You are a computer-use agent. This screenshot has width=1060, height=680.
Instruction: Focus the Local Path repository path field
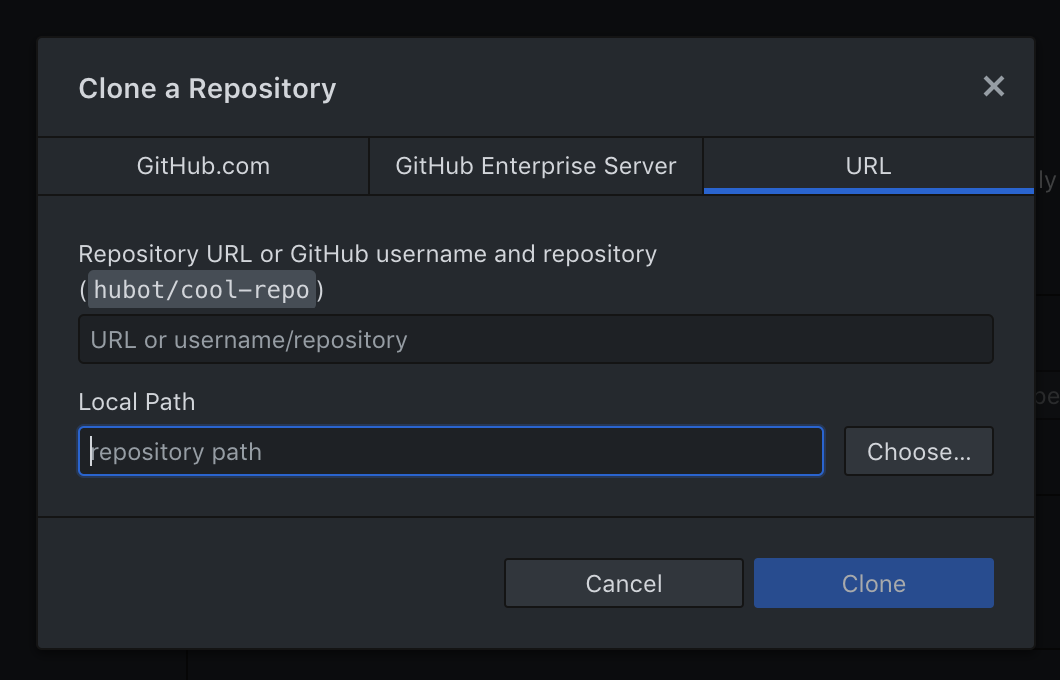(x=450, y=451)
